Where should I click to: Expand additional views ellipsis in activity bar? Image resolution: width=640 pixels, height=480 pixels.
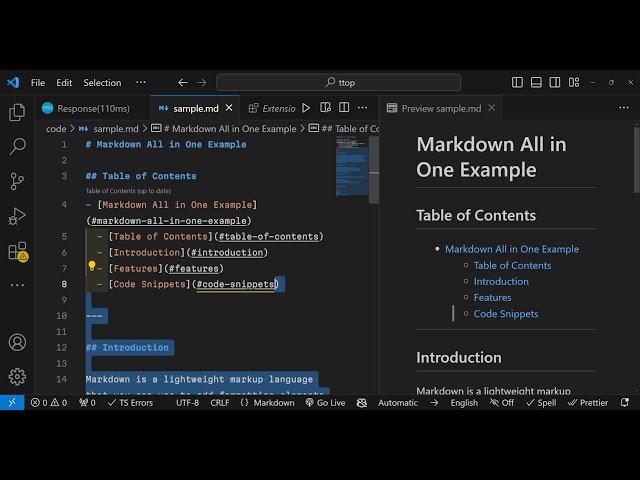(17, 285)
